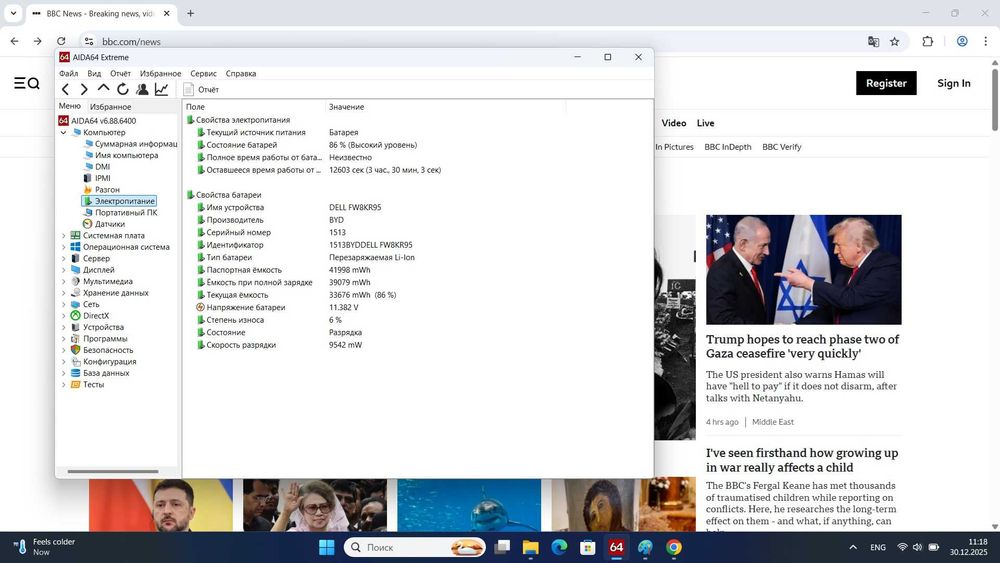Select the Датчики tree item

coord(104,224)
